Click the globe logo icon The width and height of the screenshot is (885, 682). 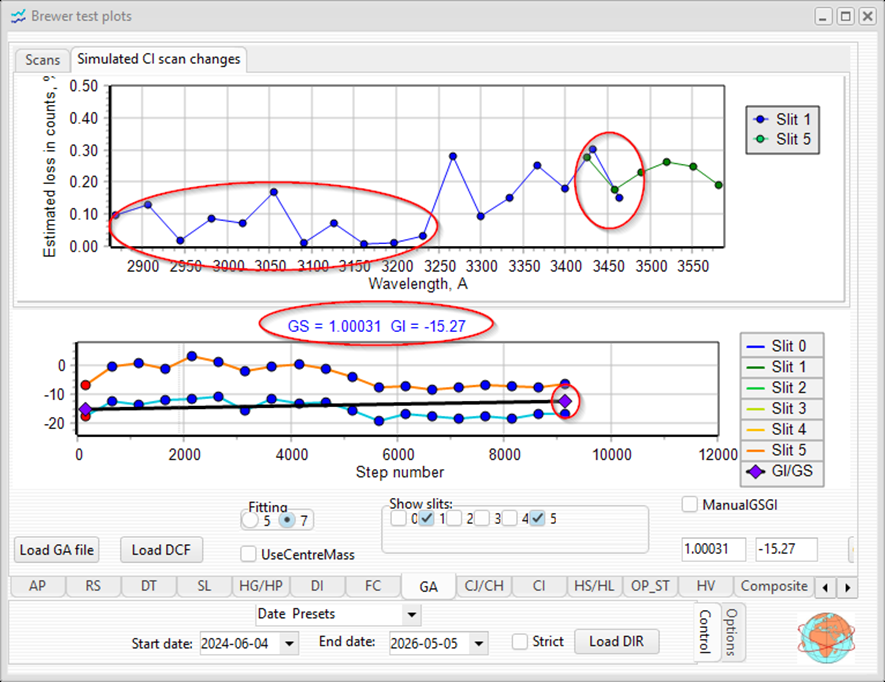click(827, 639)
